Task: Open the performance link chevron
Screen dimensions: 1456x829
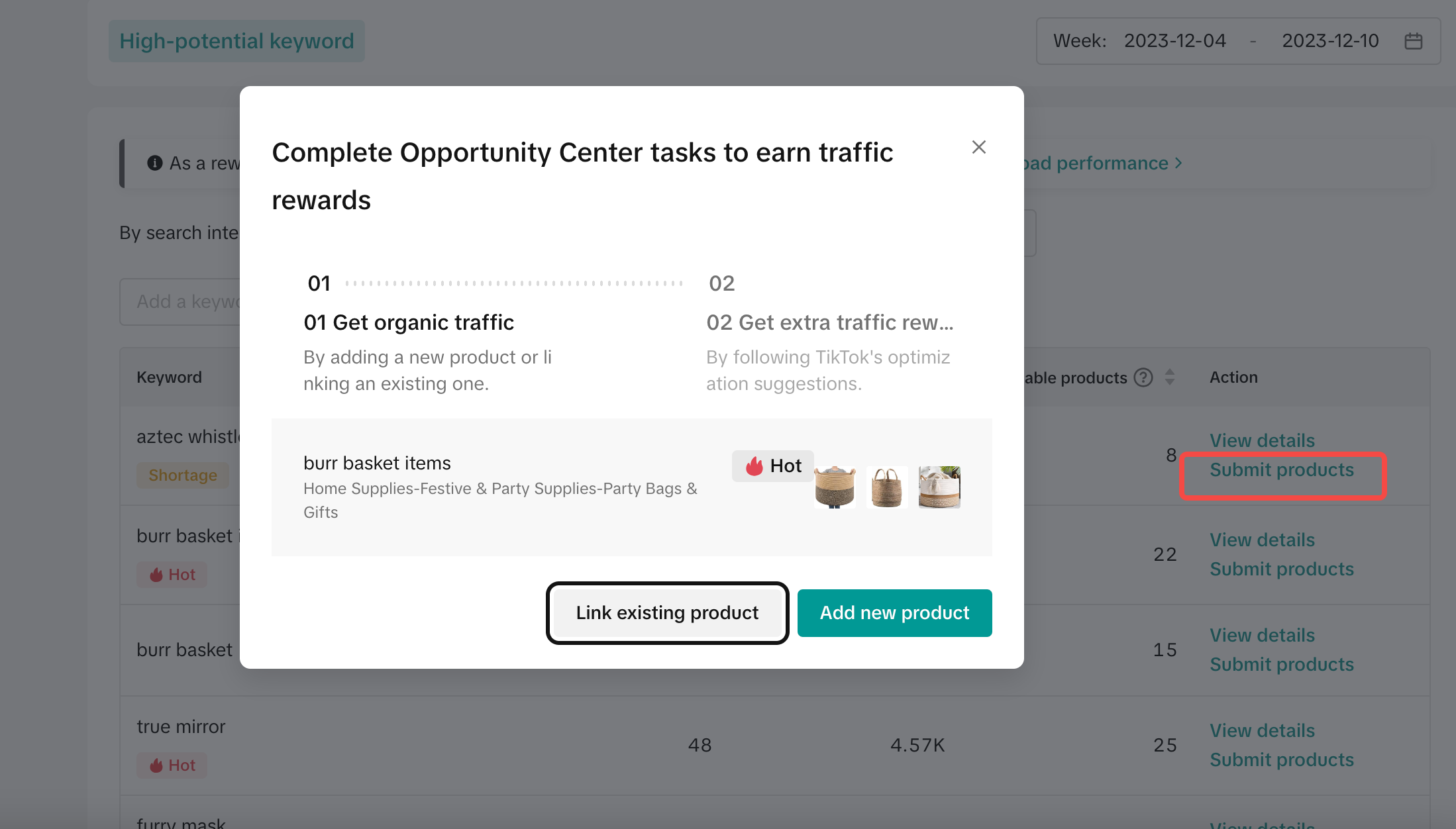Action: click(x=1178, y=163)
